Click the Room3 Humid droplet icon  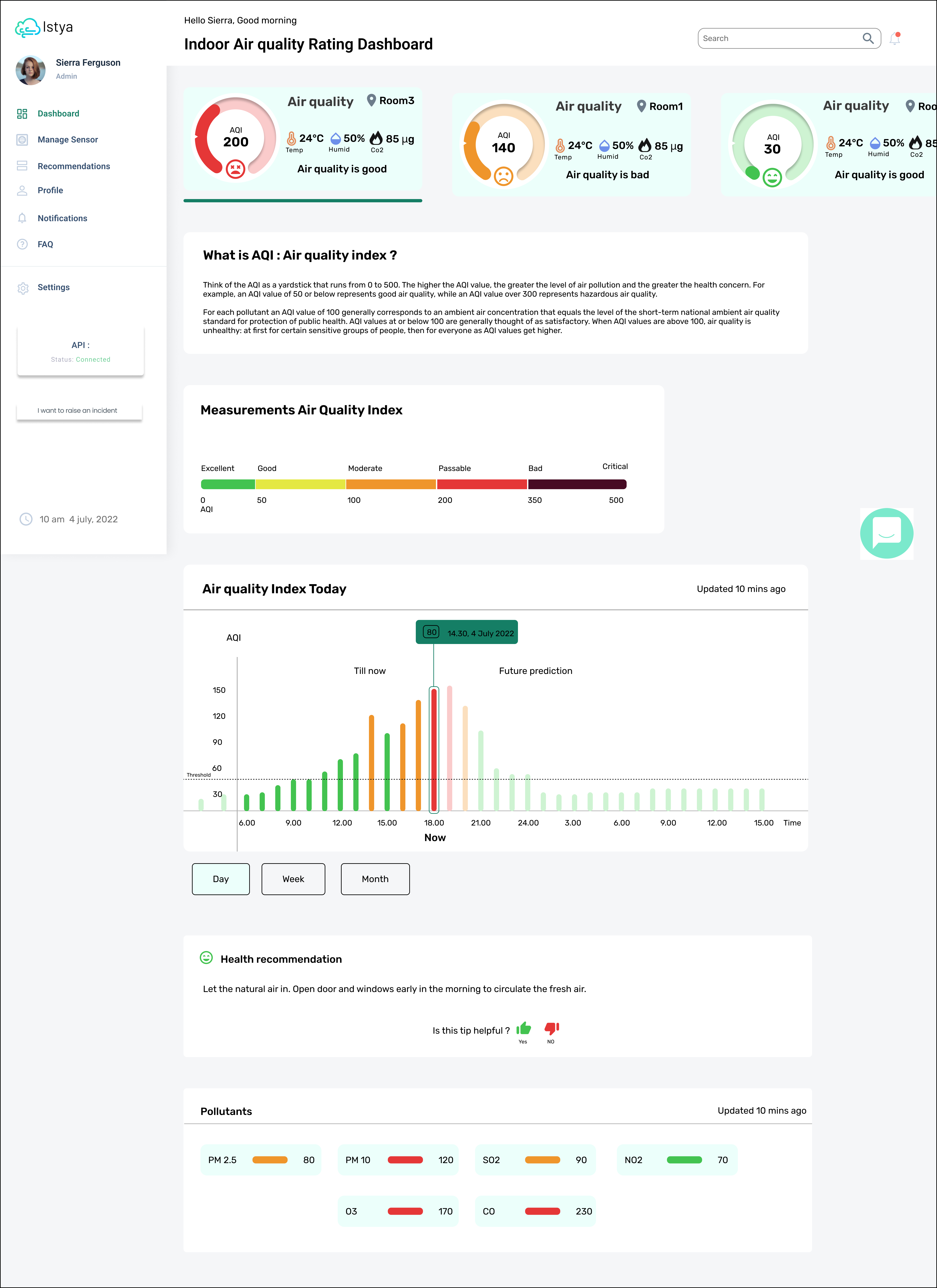[336, 139]
